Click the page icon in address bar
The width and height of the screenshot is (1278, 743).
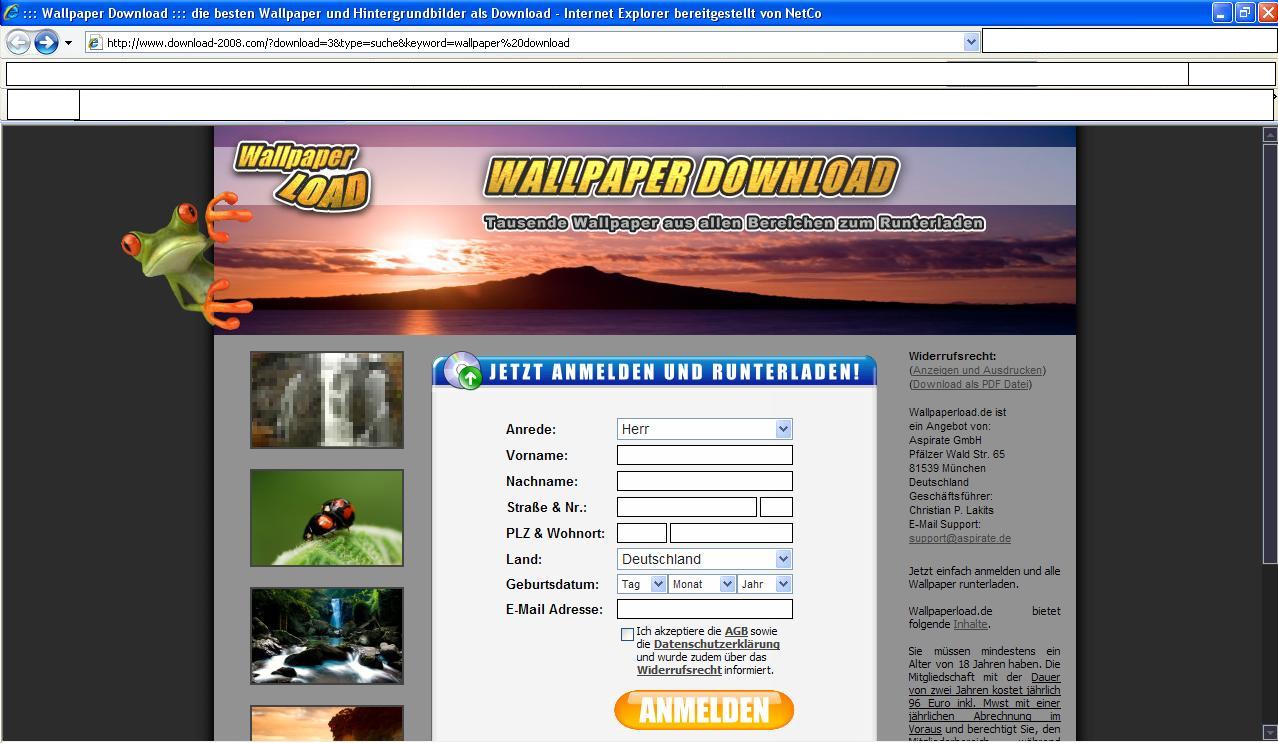pos(95,43)
